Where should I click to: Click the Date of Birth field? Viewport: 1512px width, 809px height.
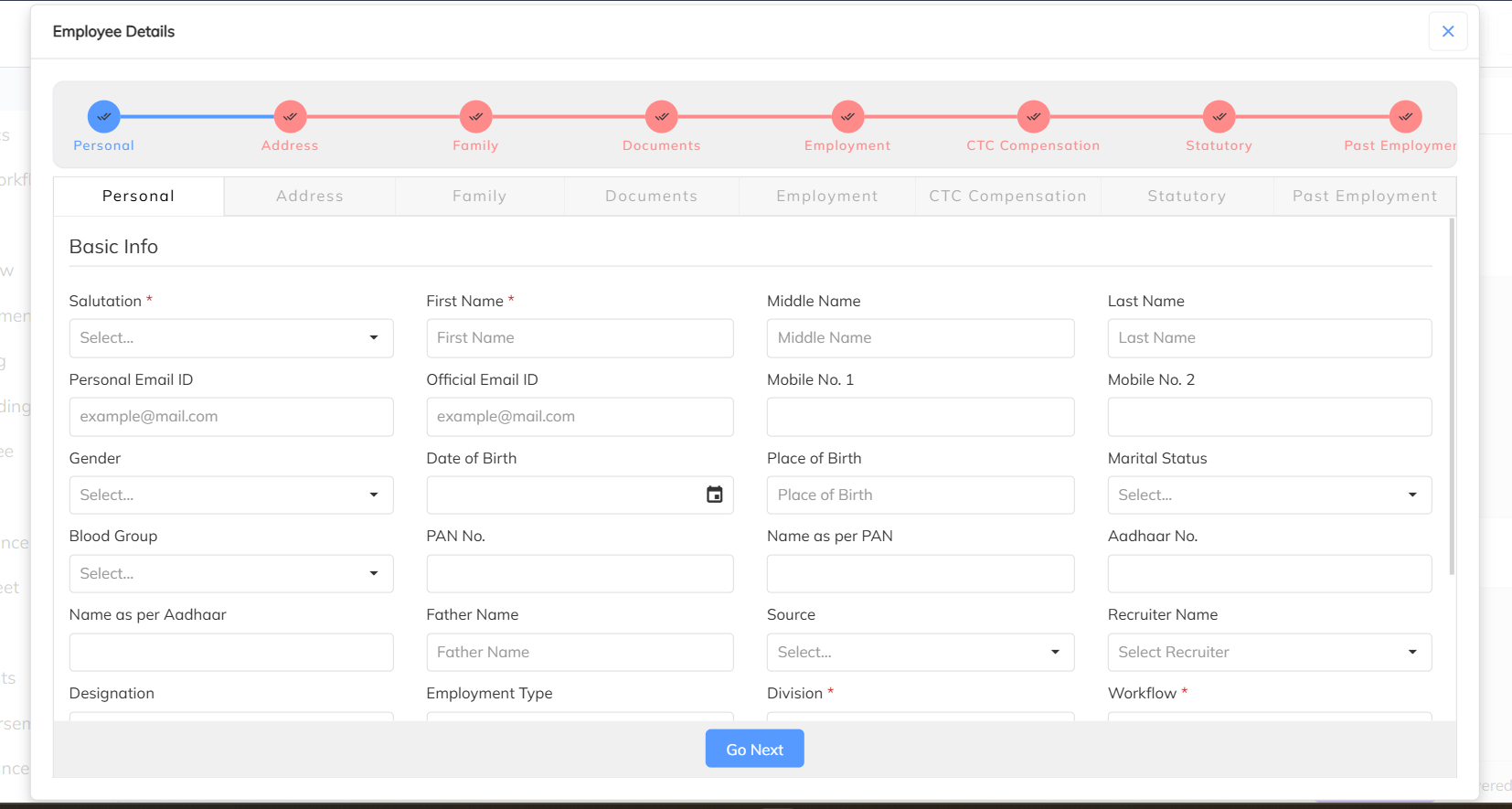pos(580,495)
